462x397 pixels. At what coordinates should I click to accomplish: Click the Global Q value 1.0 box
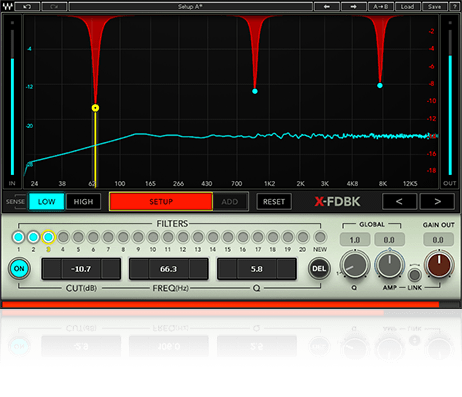click(355, 240)
